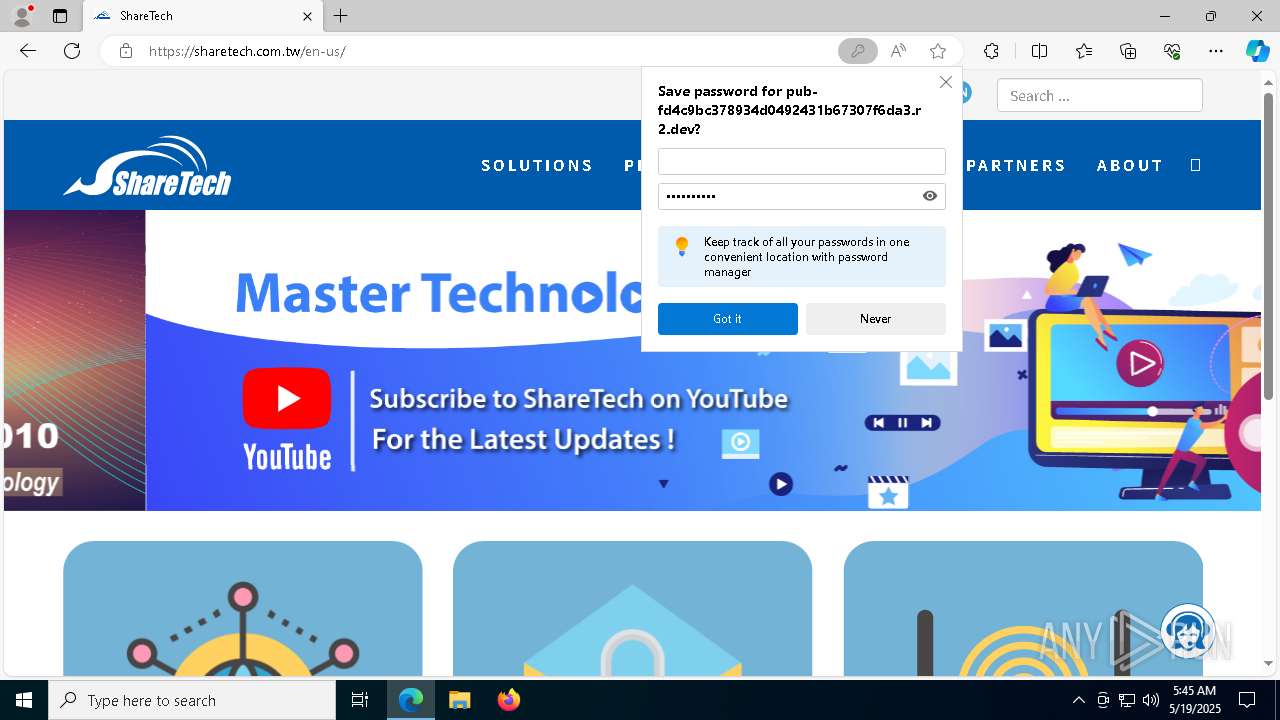This screenshot has width=1280, height=720.
Task: Click Got it to save password
Action: point(727,319)
